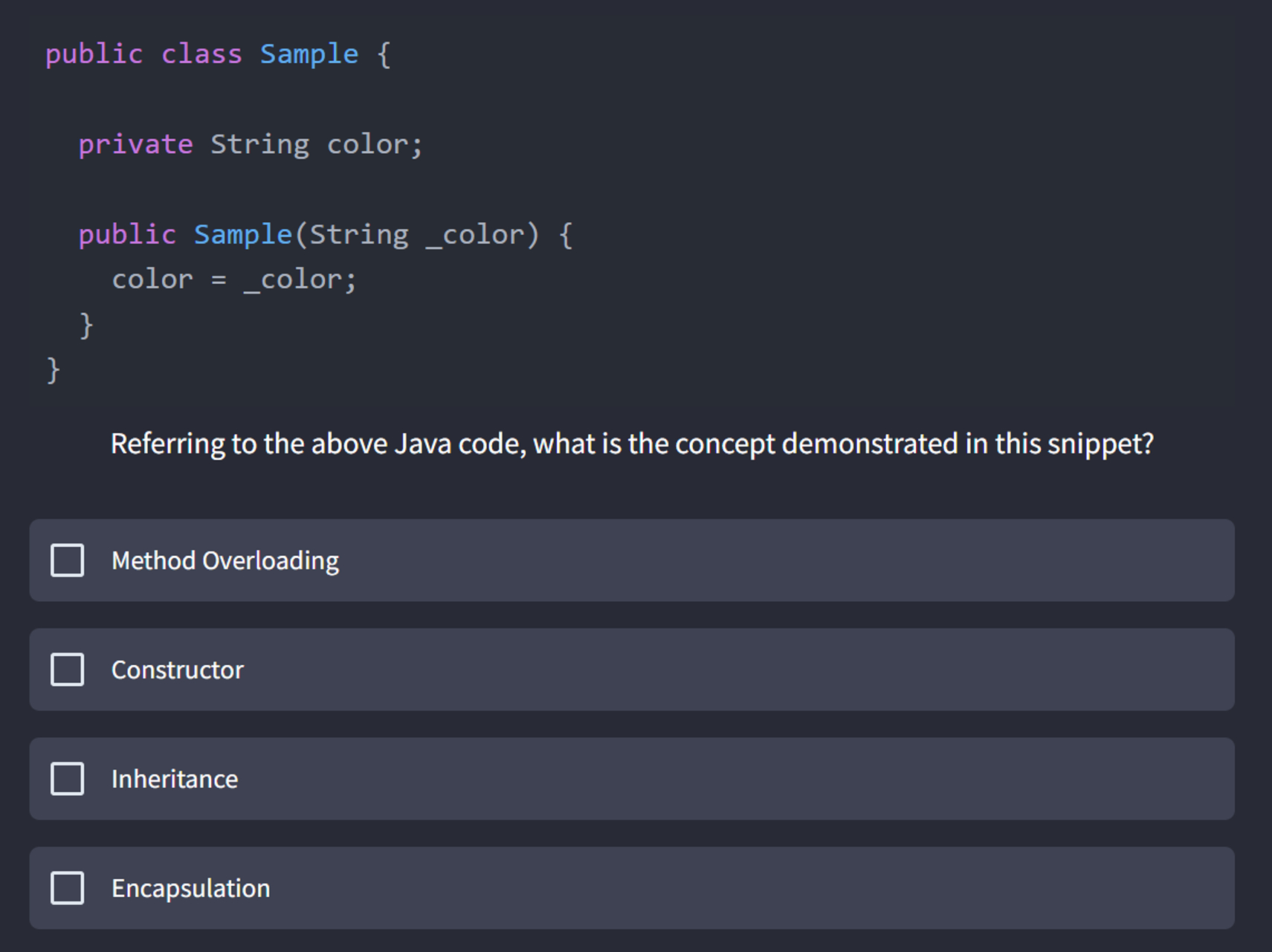The image size is (1272, 952).
Task: Check the Method Overloading checkbox
Action: 67,560
